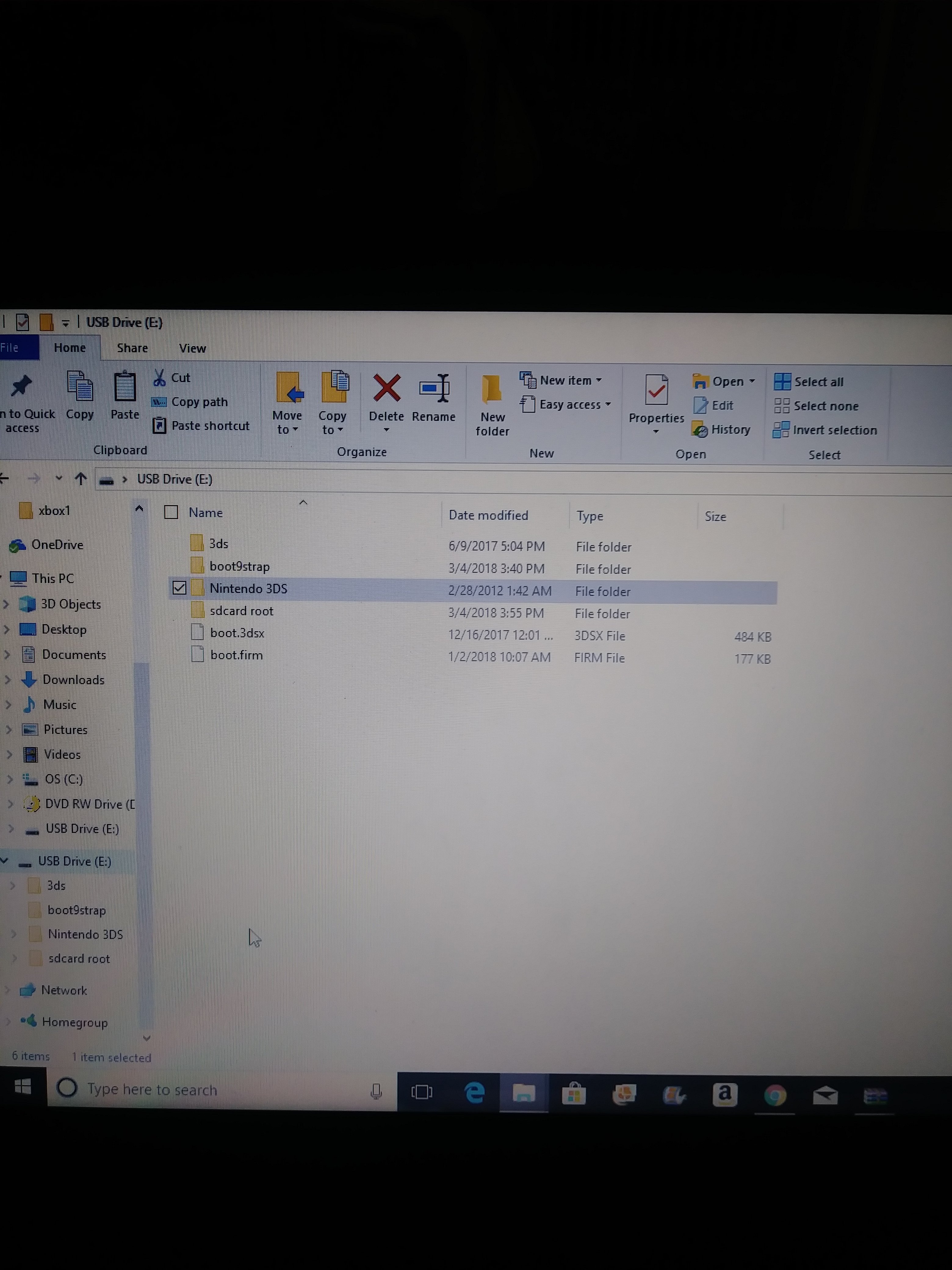Expand the Downloads tree node

8,679
